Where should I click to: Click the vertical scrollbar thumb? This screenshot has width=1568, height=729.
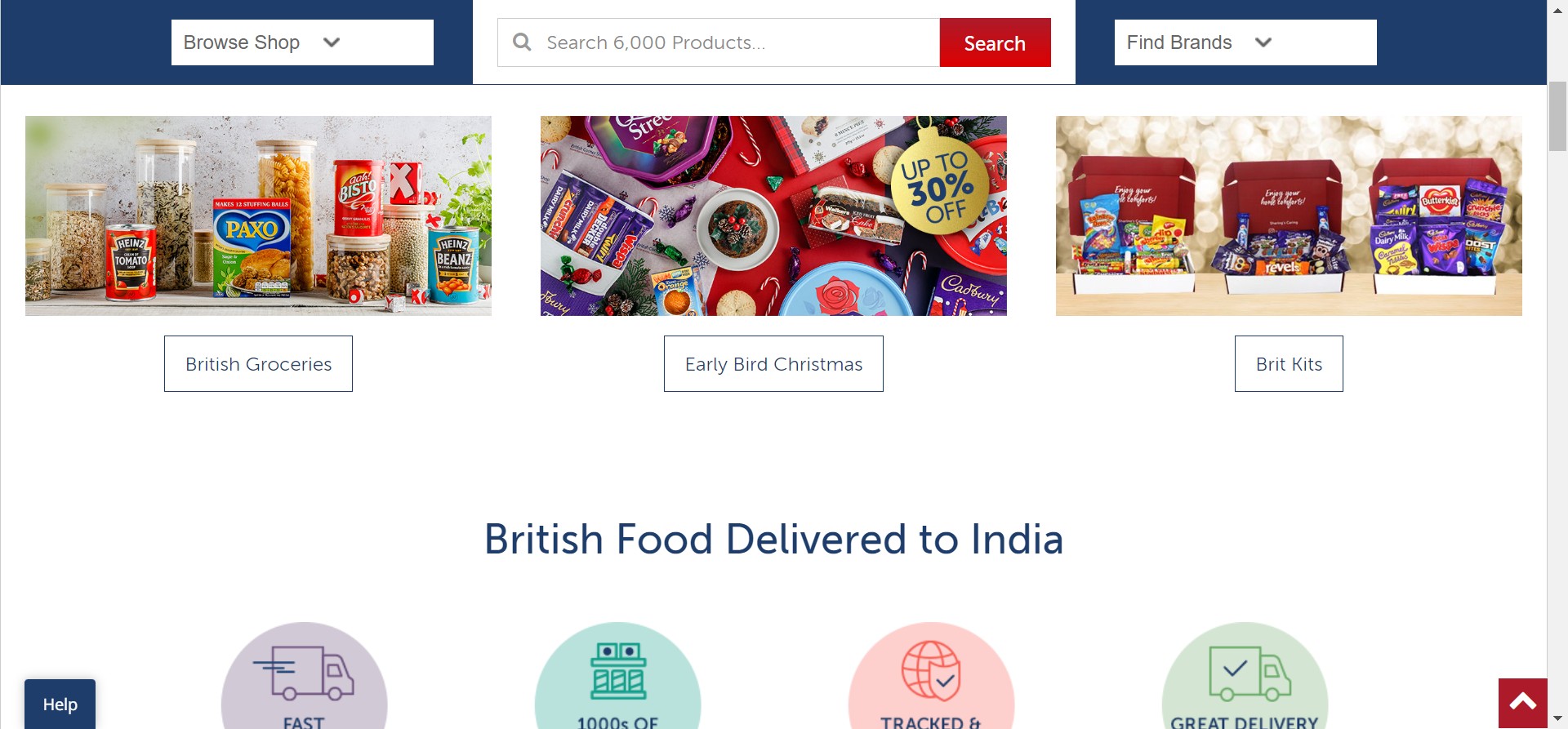[x=1557, y=116]
